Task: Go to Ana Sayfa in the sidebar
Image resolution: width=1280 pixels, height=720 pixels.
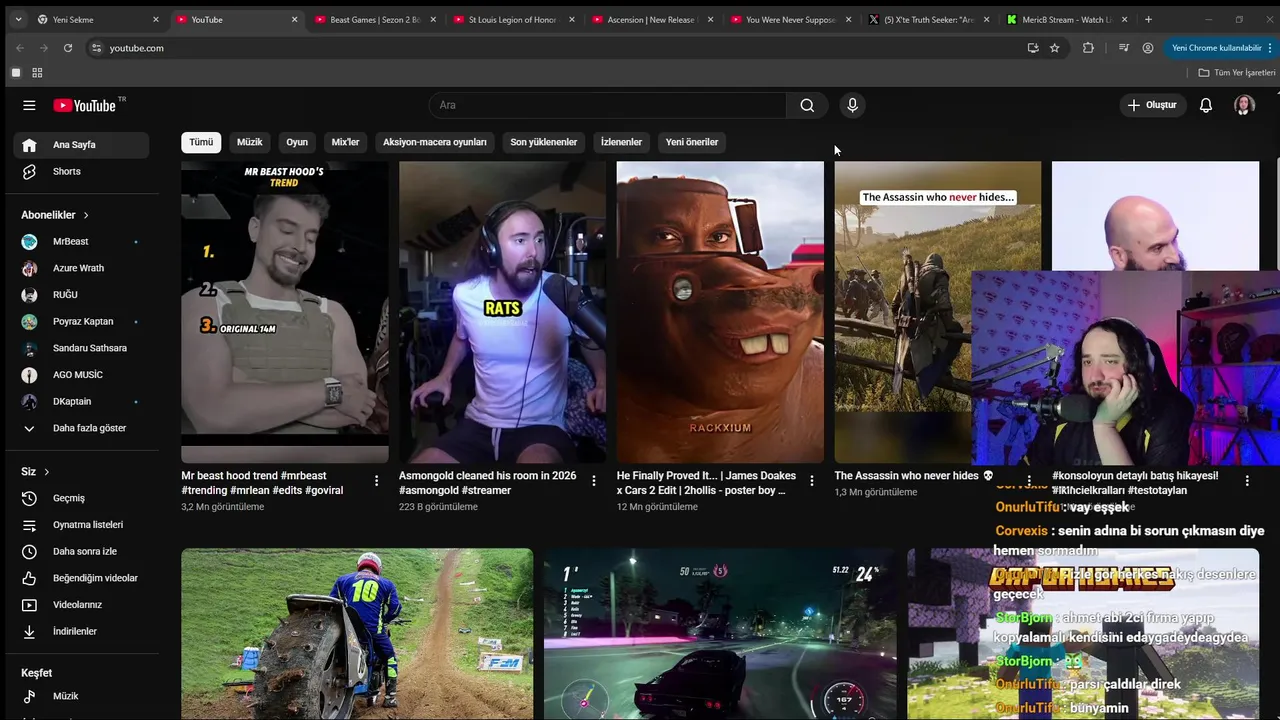Action: pyautogui.click(x=81, y=144)
